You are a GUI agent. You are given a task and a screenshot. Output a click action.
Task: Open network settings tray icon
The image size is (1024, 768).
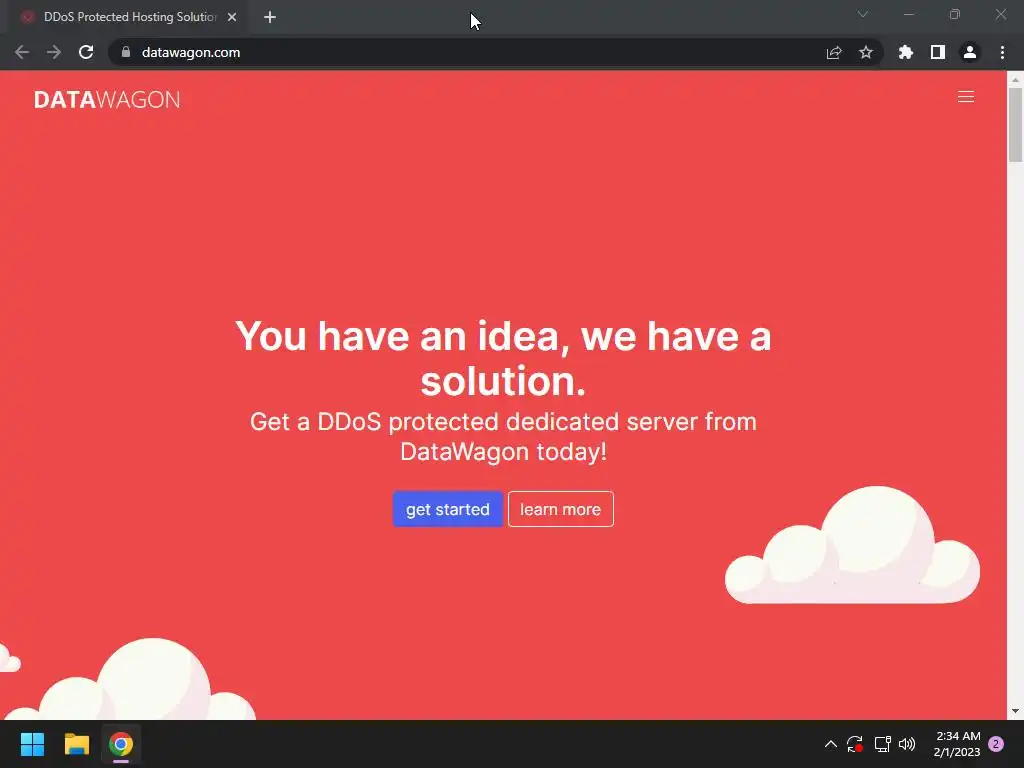point(882,744)
